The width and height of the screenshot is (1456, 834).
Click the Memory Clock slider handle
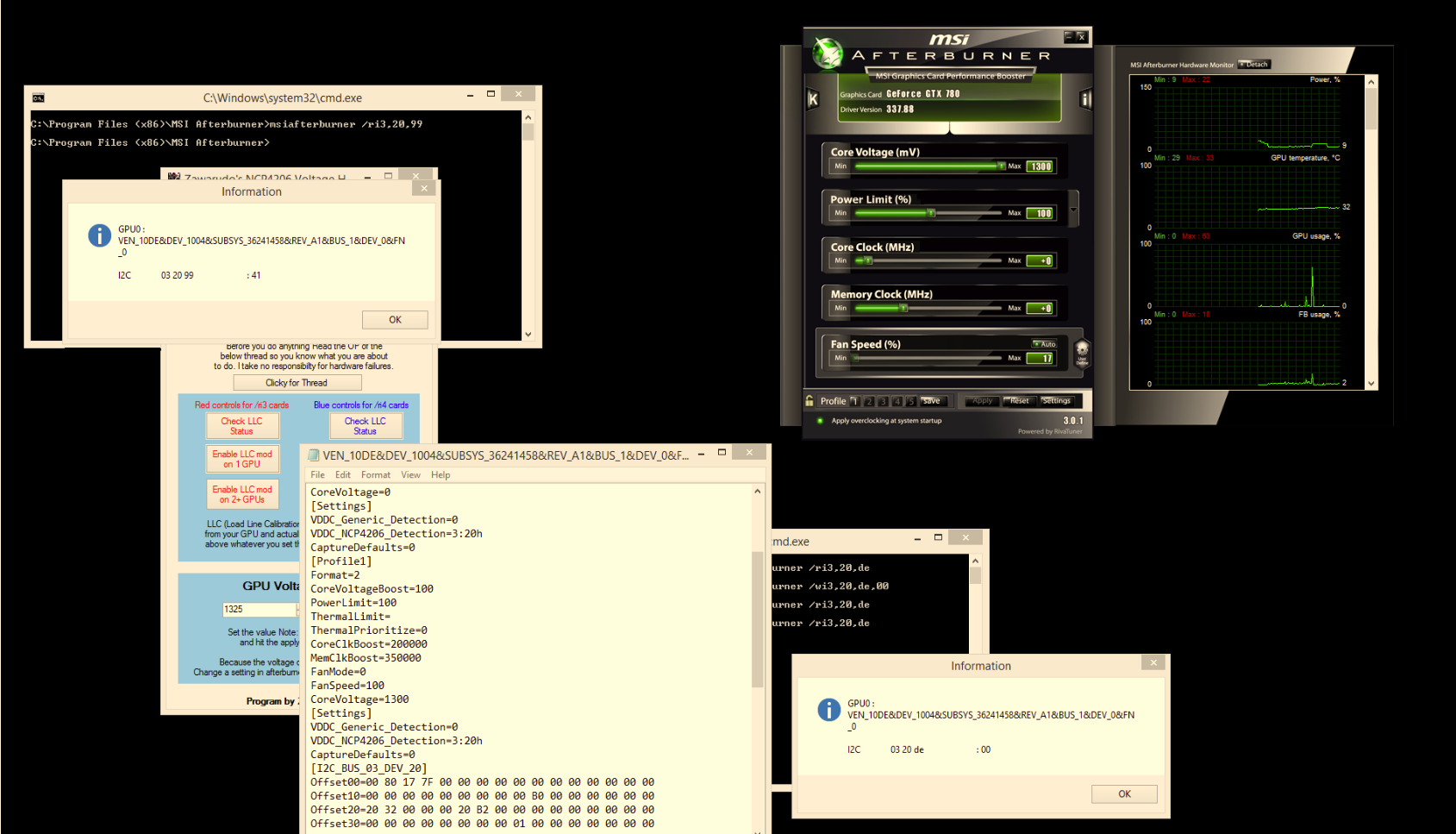[x=903, y=308]
